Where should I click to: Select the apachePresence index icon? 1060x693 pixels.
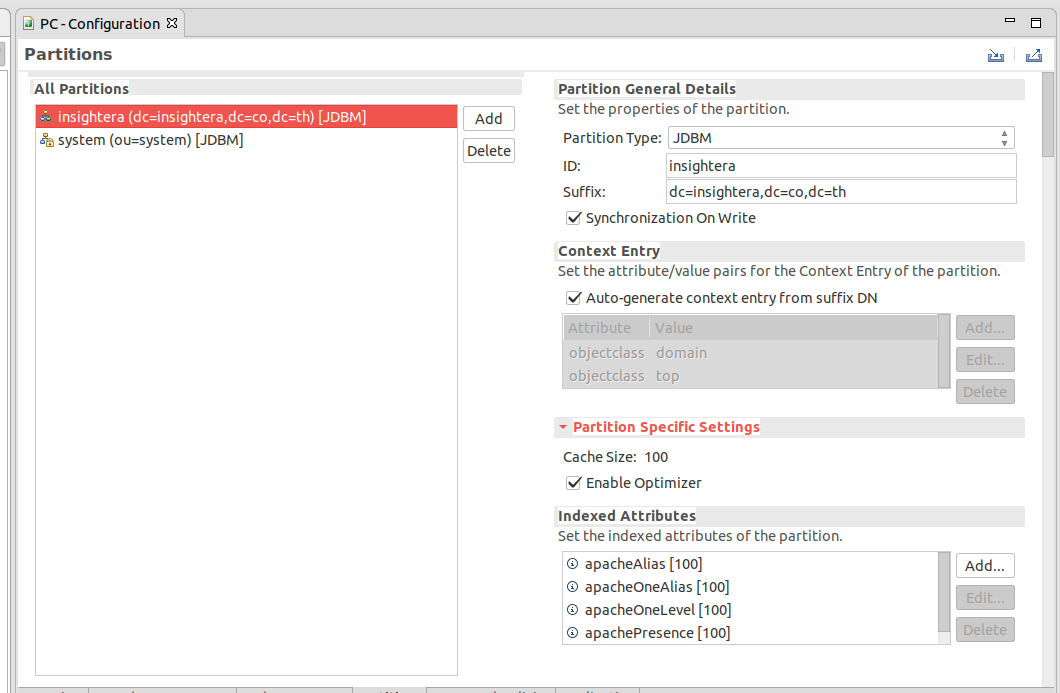coord(573,632)
